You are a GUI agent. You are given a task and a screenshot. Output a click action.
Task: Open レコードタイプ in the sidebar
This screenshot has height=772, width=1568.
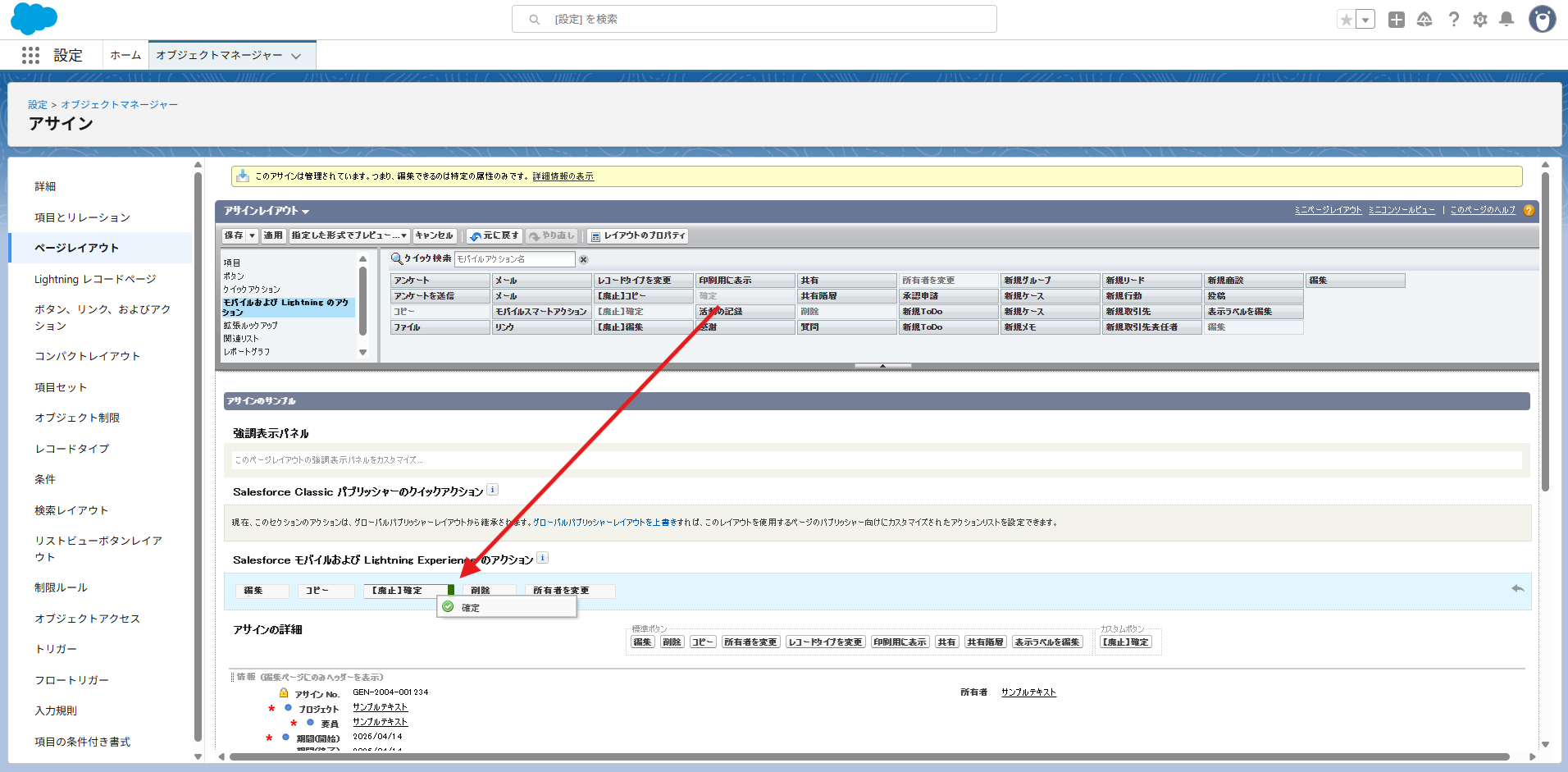coord(71,449)
